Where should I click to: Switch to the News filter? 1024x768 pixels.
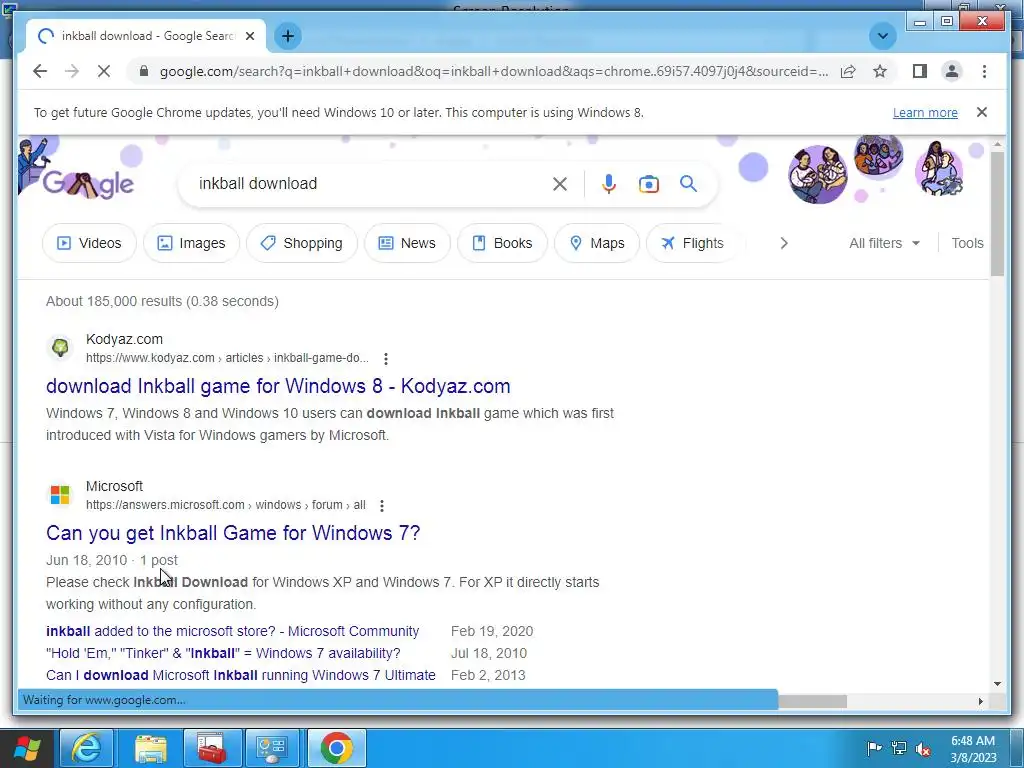tap(408, 243)
